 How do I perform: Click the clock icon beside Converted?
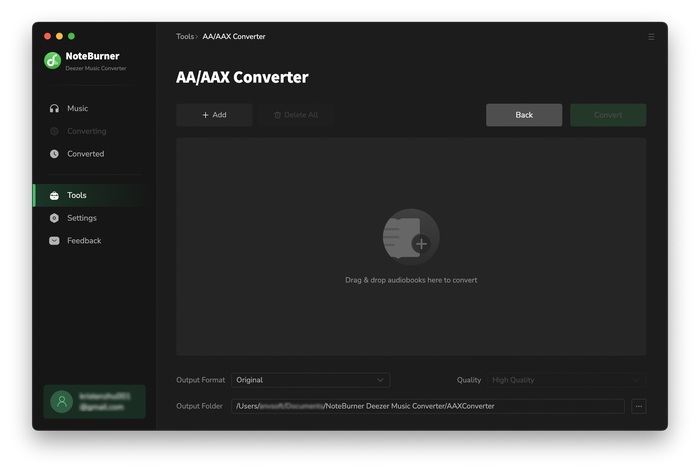[54, 154]
